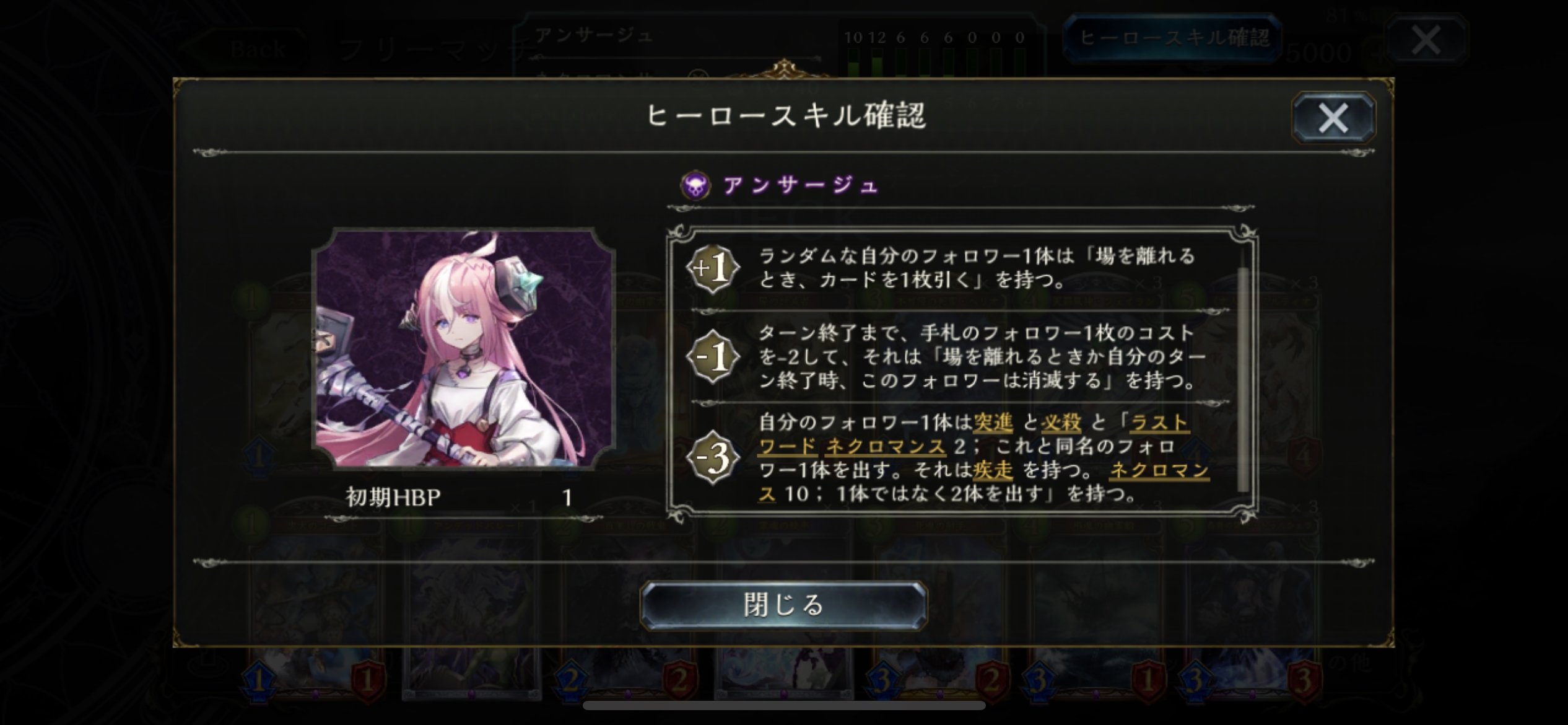Open the 突進 keyword link
Image resolution: width=1568 pixels, height=725 pixels.
click(993, 423)
